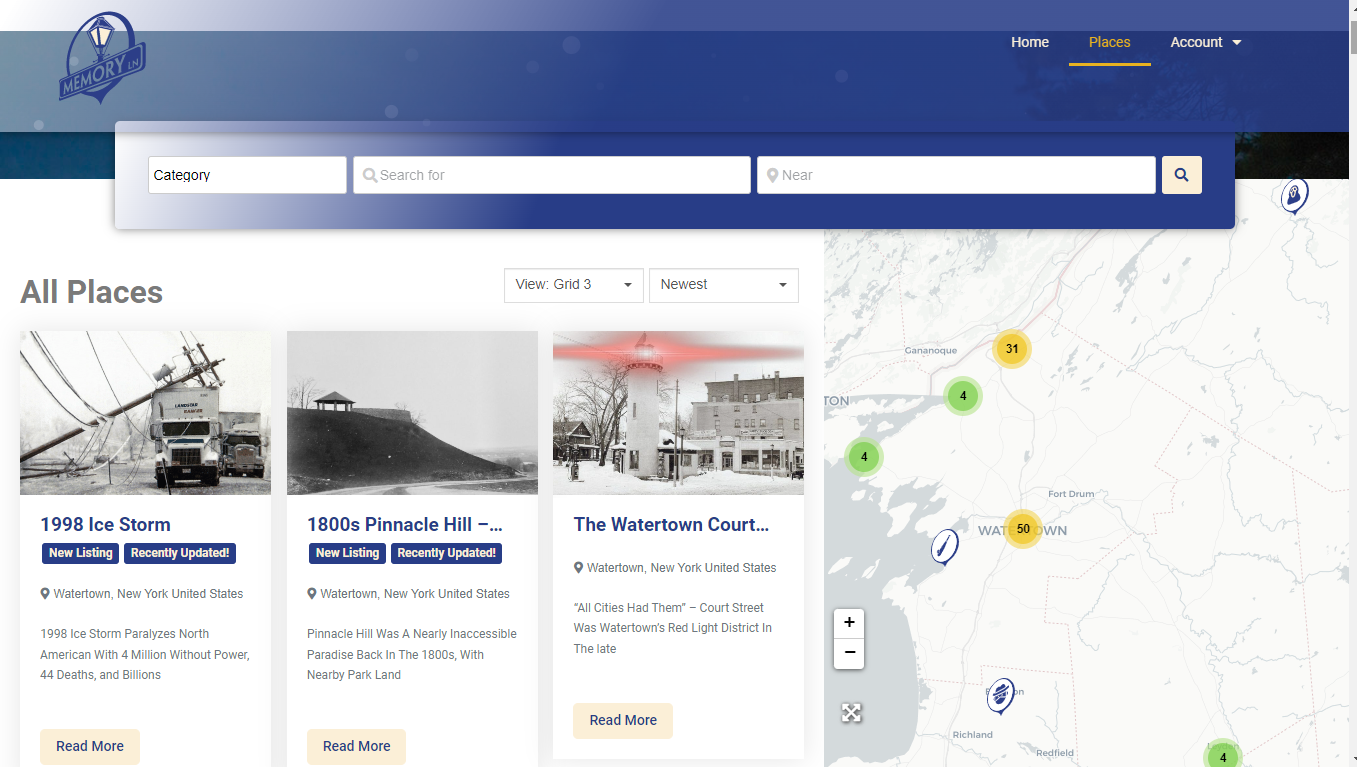Click the Category field
This screenshot has width=1357, height=767.
tap(247, 175)
